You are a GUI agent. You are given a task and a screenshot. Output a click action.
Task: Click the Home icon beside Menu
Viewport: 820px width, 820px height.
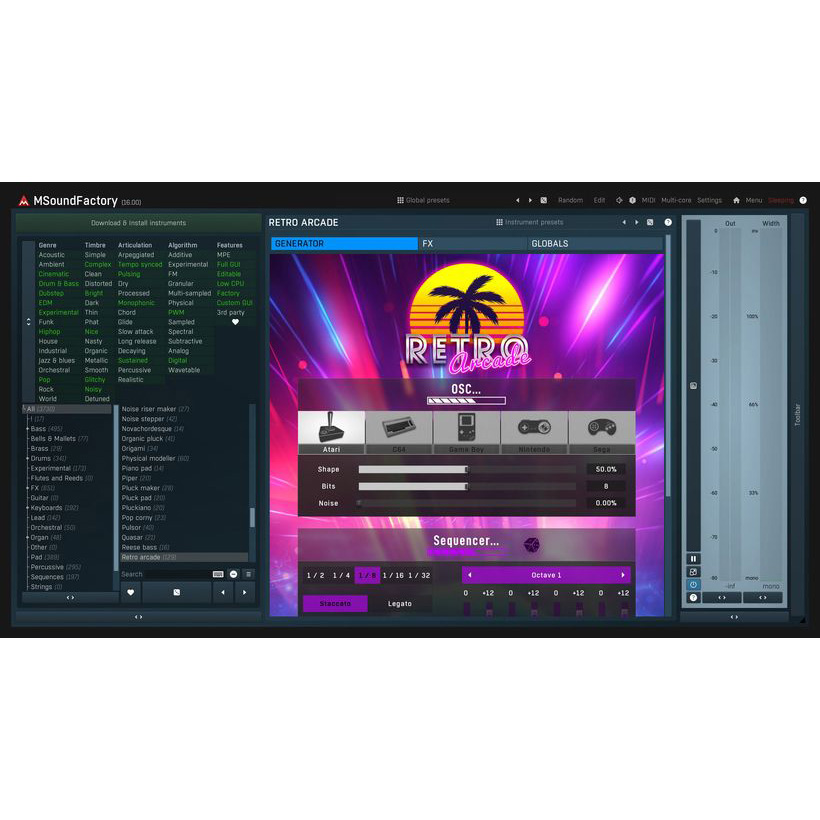(736, 200)
